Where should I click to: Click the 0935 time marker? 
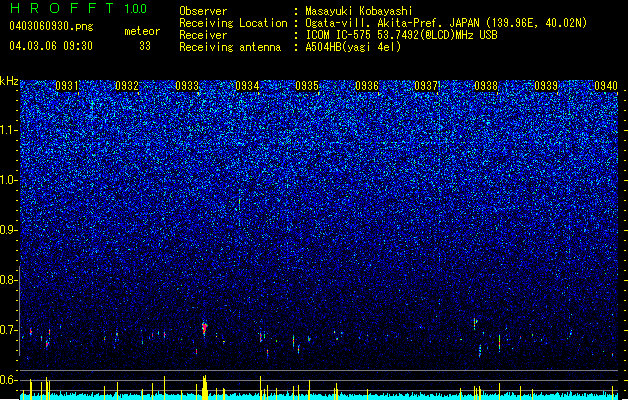pos(307,86)
